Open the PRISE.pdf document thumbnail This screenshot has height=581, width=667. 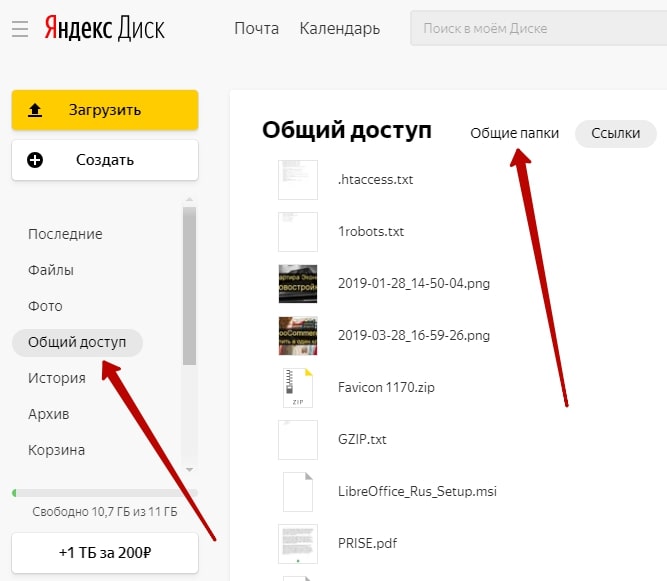297,543
